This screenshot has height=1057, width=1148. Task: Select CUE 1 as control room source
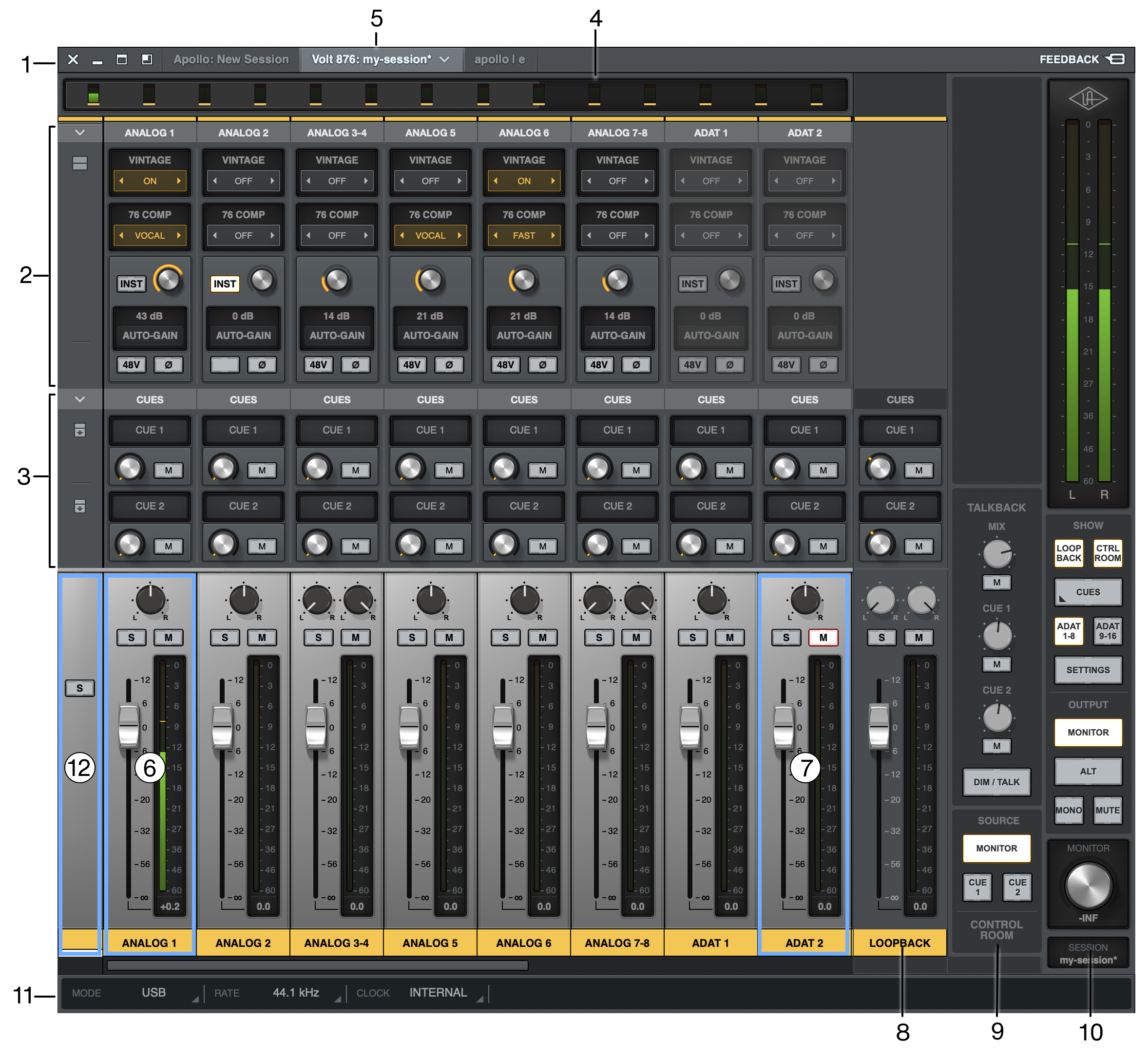977,887
